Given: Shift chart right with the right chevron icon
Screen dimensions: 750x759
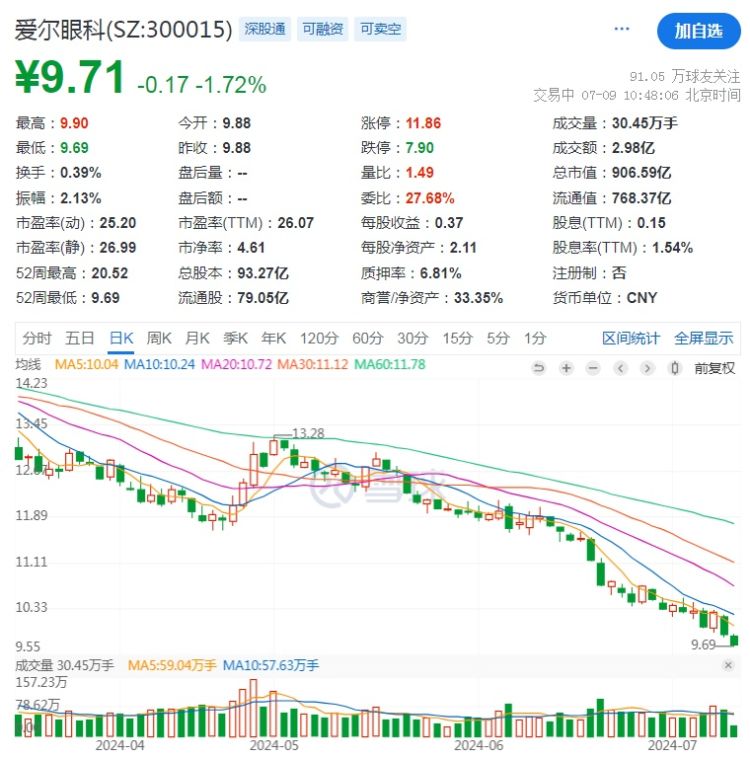Looking at the screenshot, I should coord(647,368).
